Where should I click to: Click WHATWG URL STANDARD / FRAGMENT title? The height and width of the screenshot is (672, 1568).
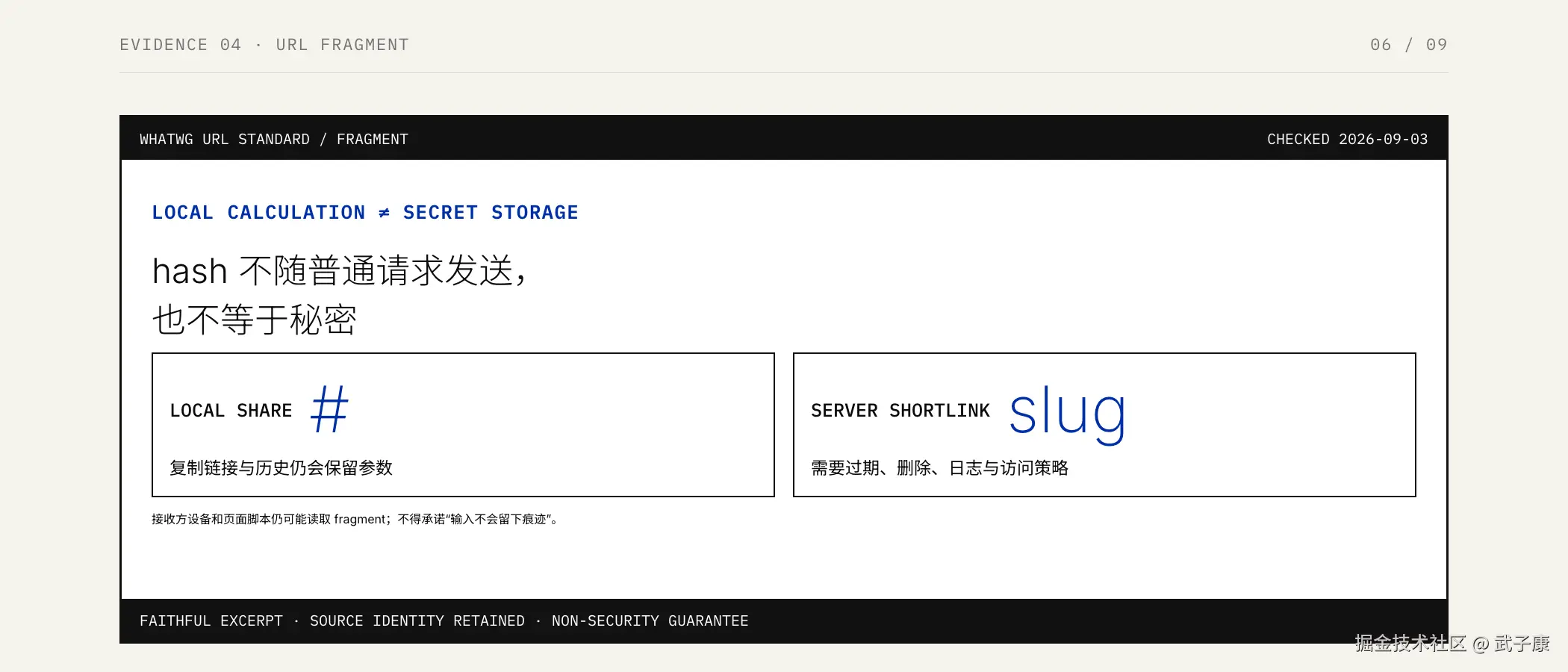pos(274,140)
